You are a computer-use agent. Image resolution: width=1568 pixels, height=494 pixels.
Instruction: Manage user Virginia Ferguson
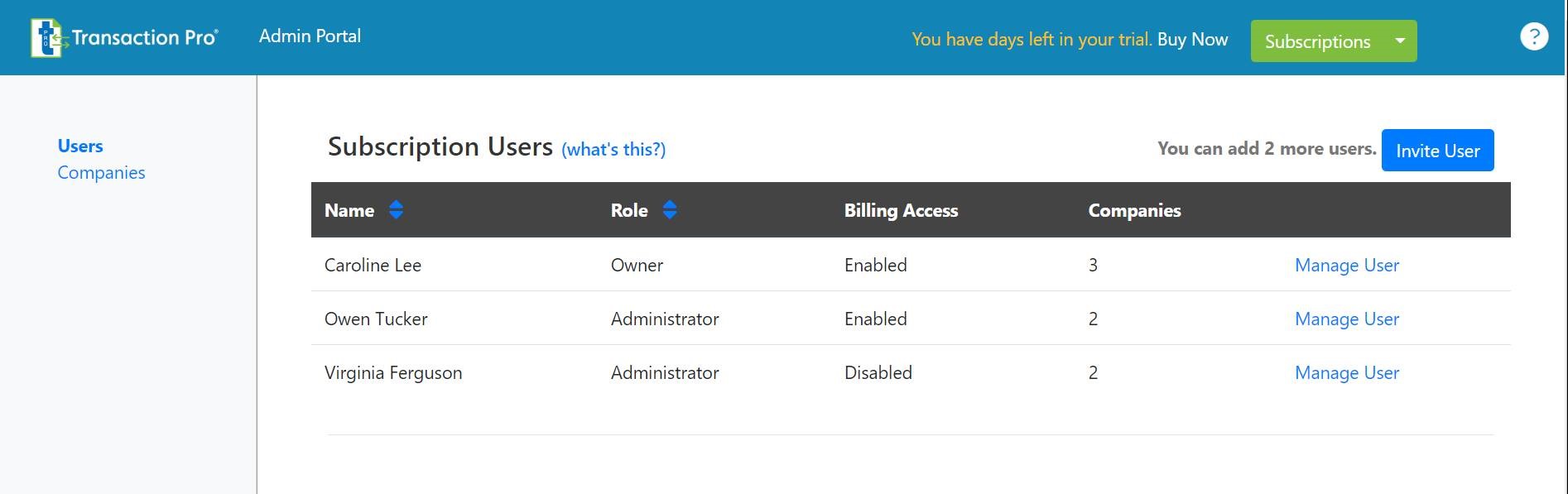point(1347,372)
